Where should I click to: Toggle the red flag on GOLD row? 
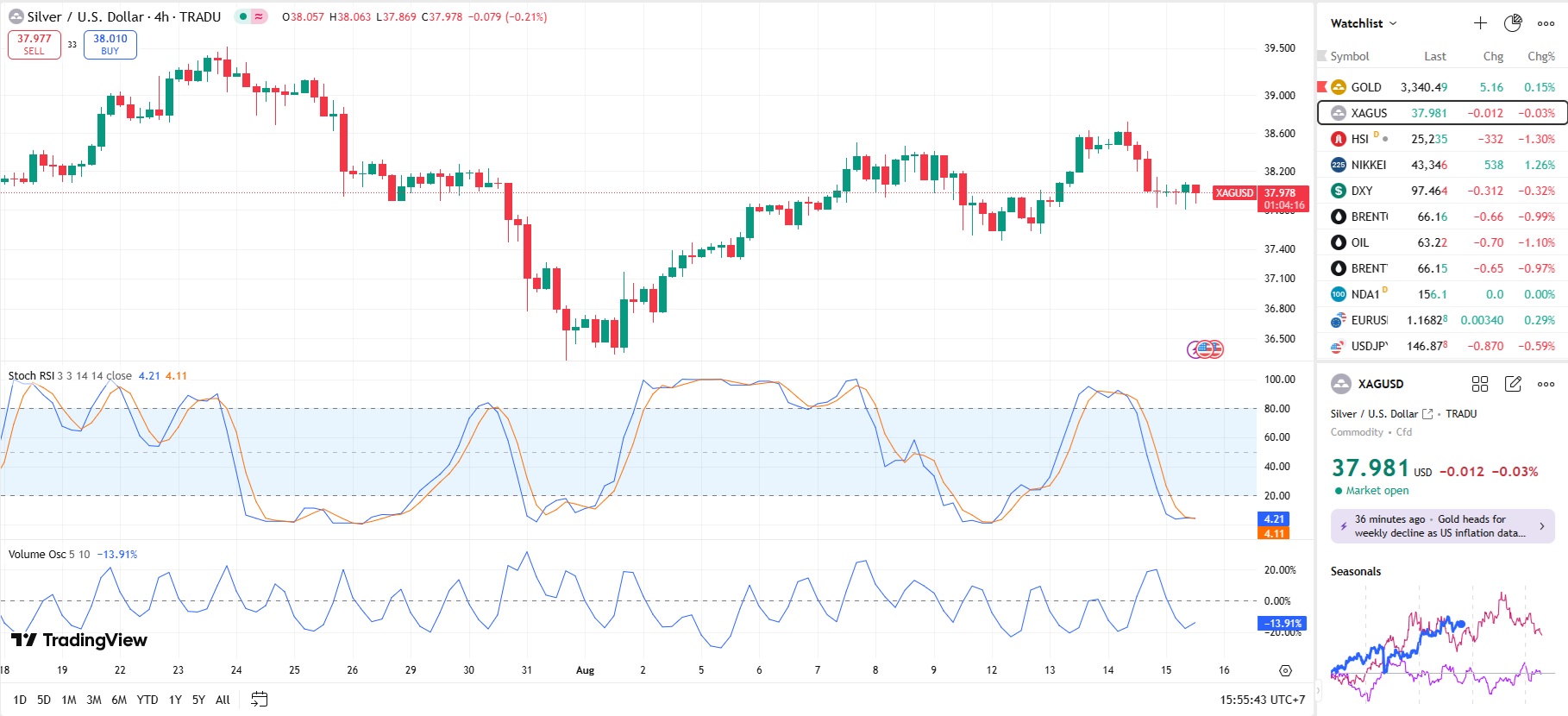pos(1322,86)
